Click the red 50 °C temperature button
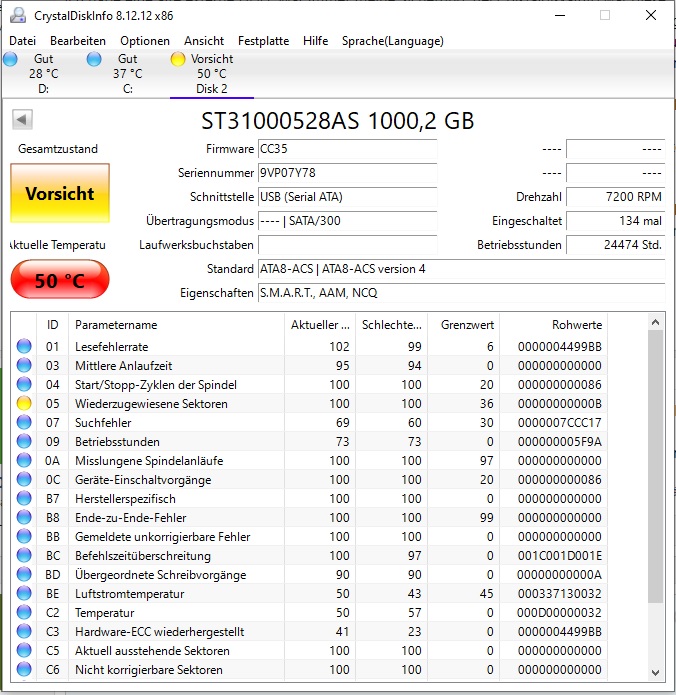This screenshot has width=676, height=695. pos(60,280)
